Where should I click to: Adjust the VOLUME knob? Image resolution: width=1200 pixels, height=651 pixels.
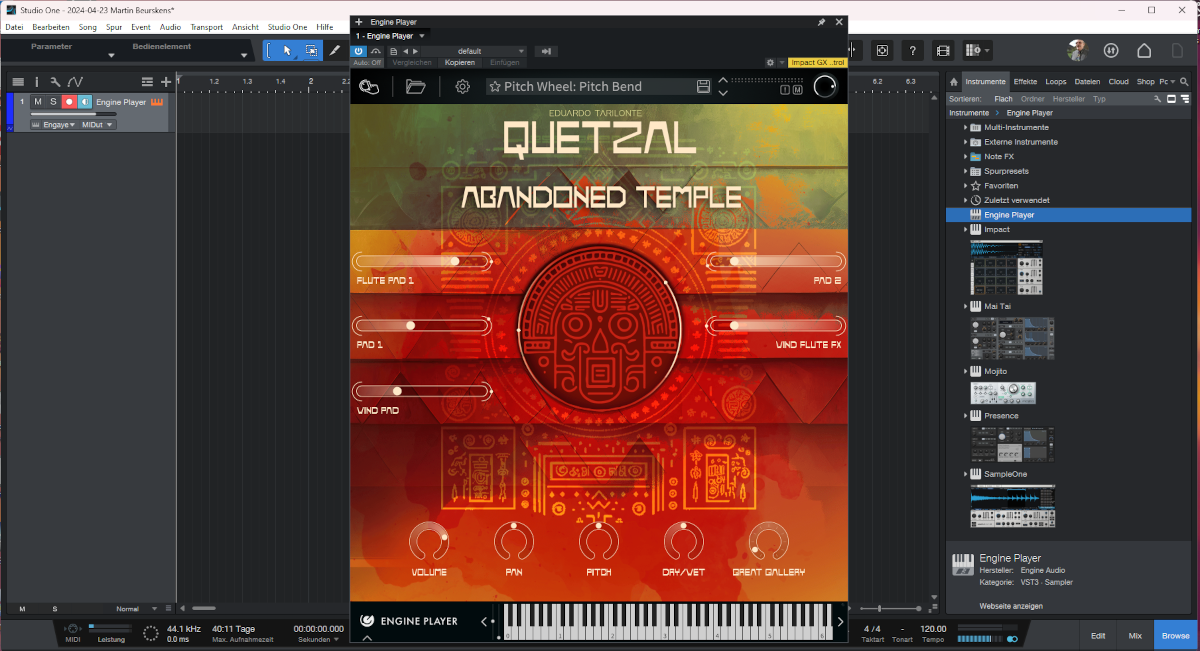[429, 542]
